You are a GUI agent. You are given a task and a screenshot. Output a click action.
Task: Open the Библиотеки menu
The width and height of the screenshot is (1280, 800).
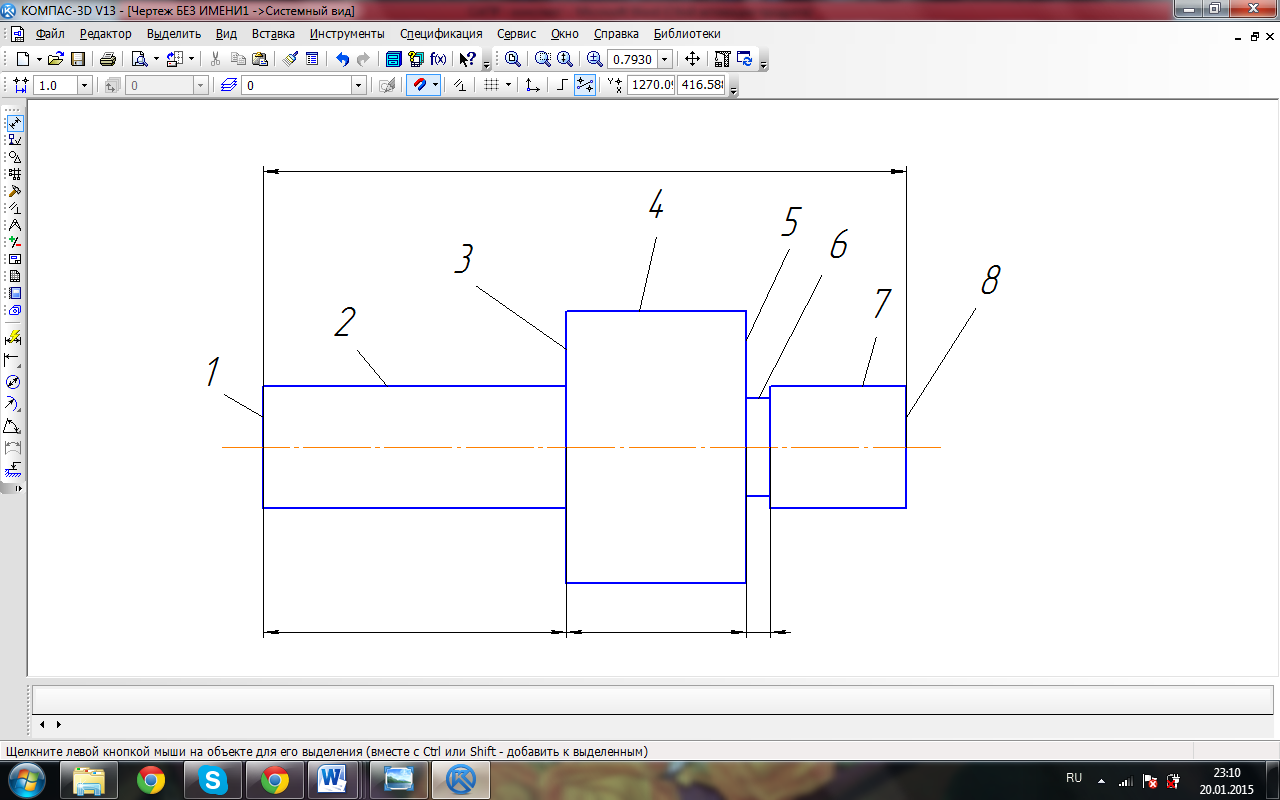[687, 33]
